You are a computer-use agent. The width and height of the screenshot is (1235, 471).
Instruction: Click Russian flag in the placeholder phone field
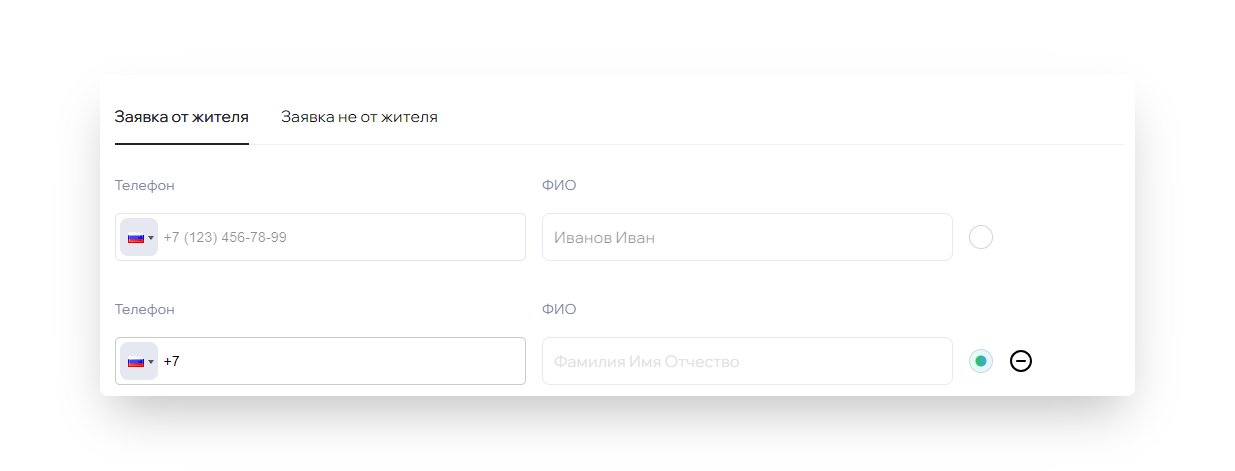pos(135,238)
